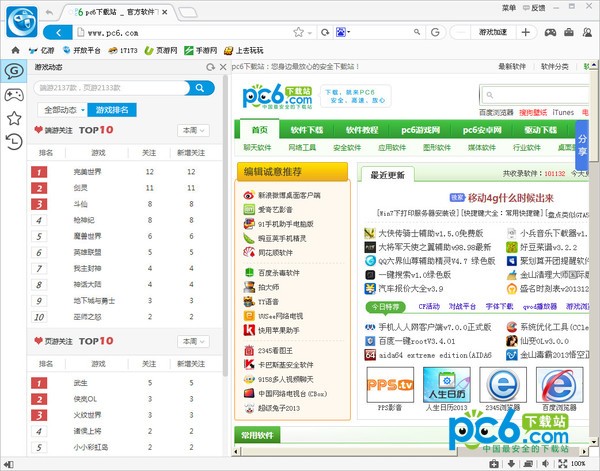Select the 游戏排名 tab
Viewport: 600px width, 471px height.
113,109
